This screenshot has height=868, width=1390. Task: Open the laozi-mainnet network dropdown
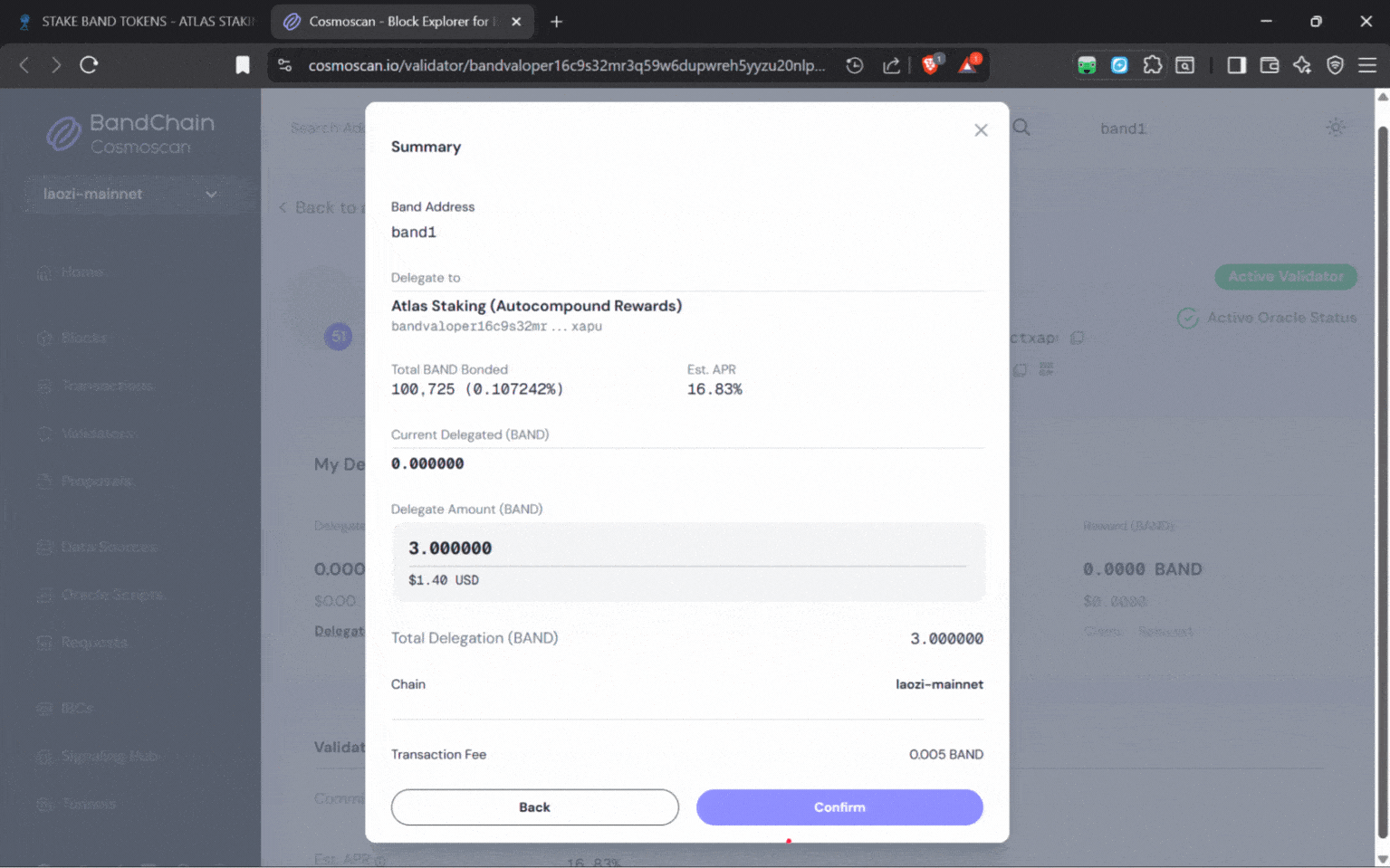pyautogui.click(x=129, y=194)
